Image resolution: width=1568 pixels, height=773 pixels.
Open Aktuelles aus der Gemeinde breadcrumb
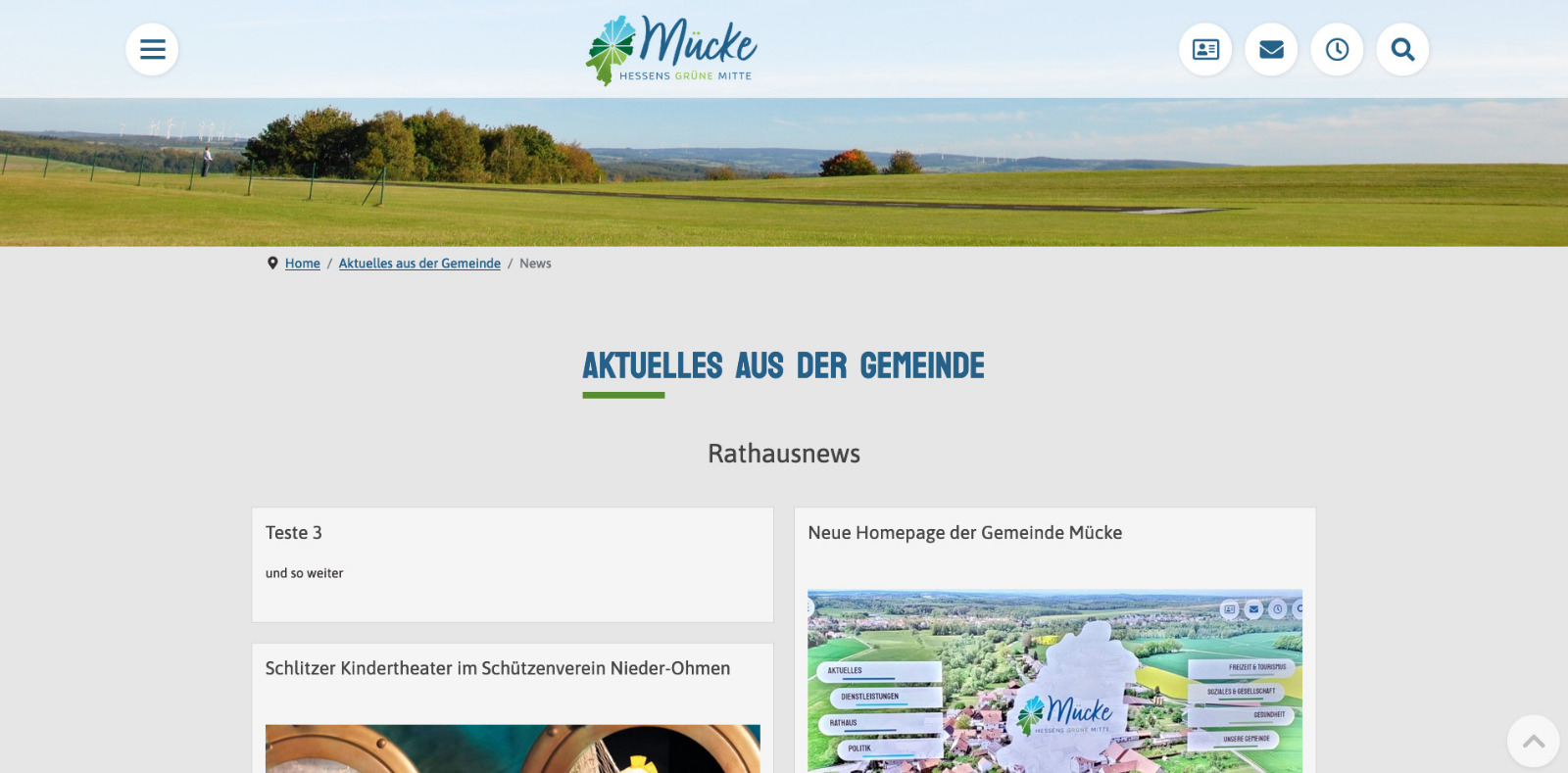[419, 264]
